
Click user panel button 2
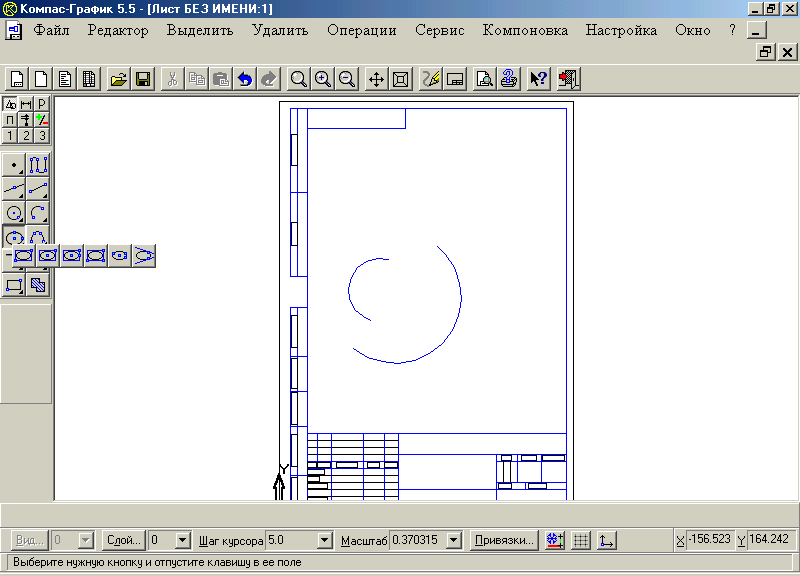26,136
